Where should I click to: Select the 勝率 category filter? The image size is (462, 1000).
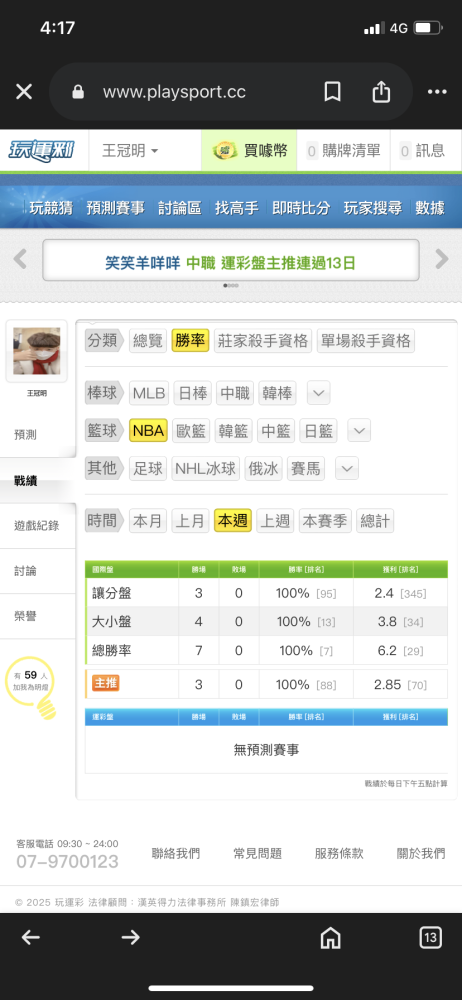pos(190,341)
